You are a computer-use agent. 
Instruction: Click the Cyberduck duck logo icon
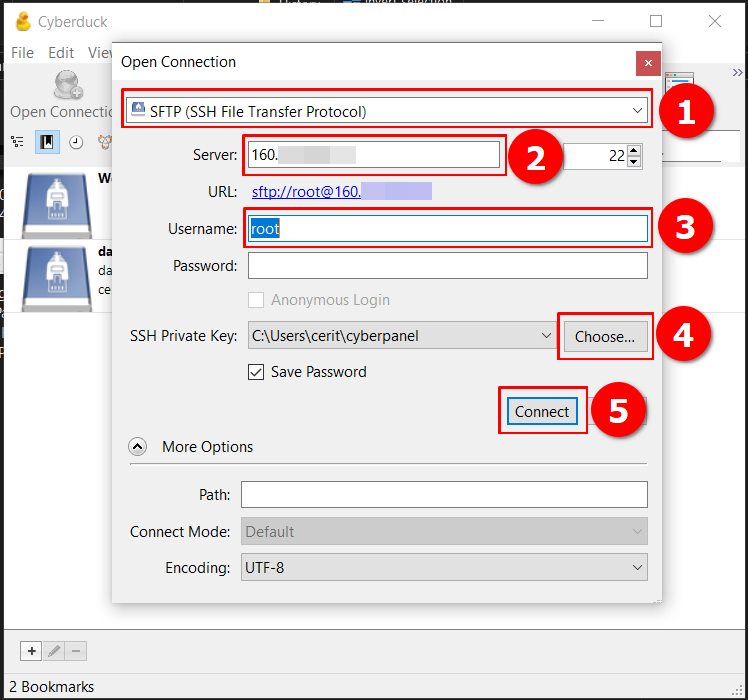23,21
